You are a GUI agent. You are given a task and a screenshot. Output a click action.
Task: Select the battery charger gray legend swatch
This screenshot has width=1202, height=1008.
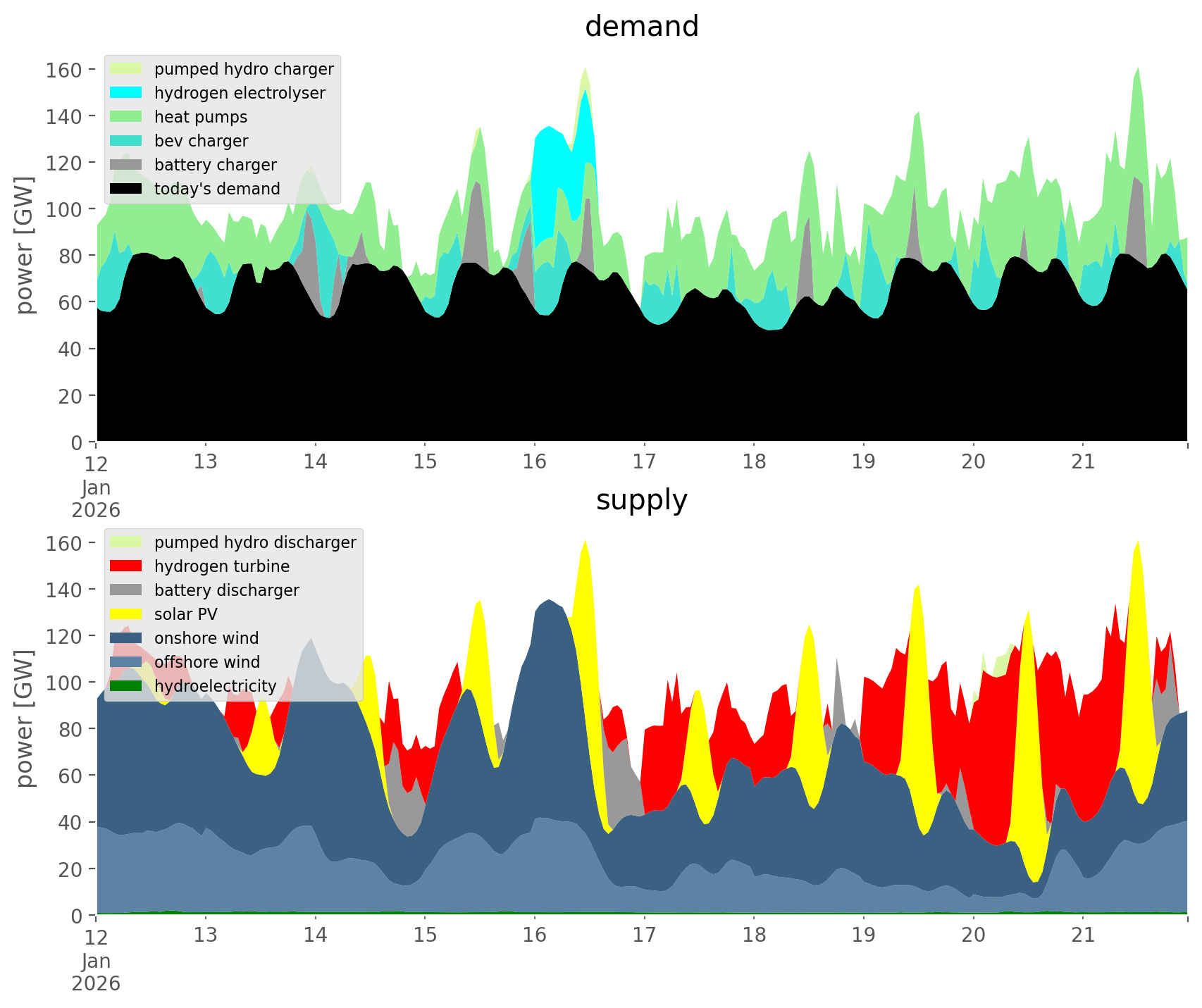pos(127,165)
